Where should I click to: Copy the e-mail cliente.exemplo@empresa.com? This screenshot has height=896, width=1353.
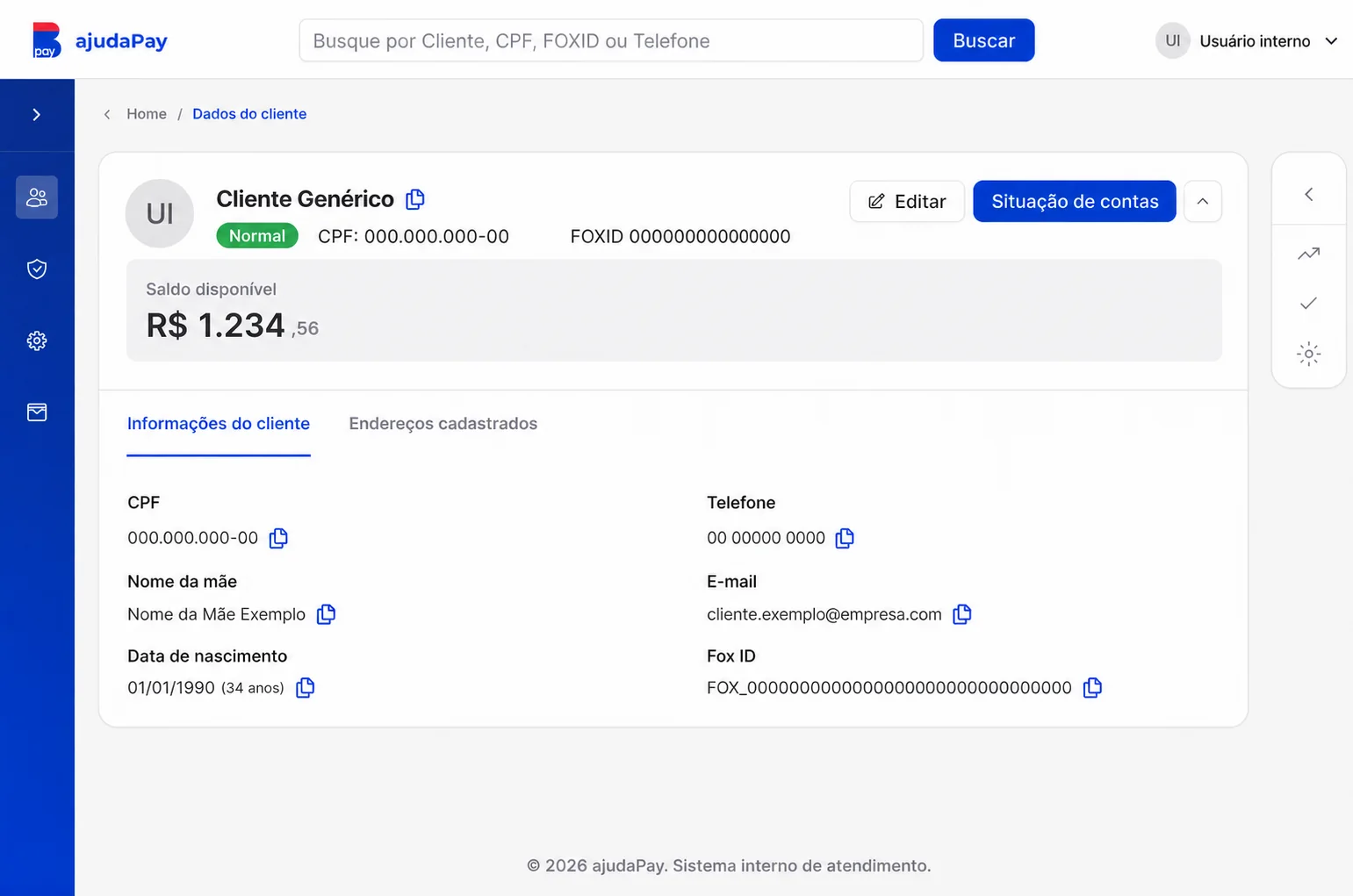point(962,614)
